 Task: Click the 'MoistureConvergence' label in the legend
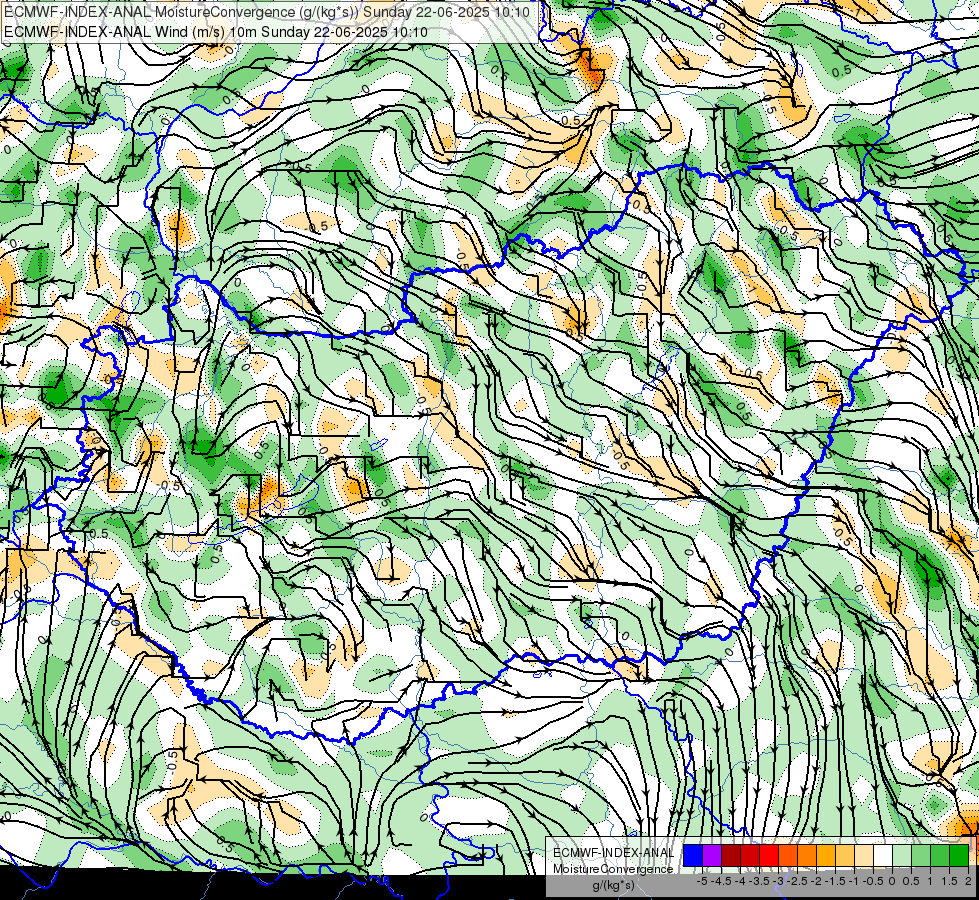(613, 869)
